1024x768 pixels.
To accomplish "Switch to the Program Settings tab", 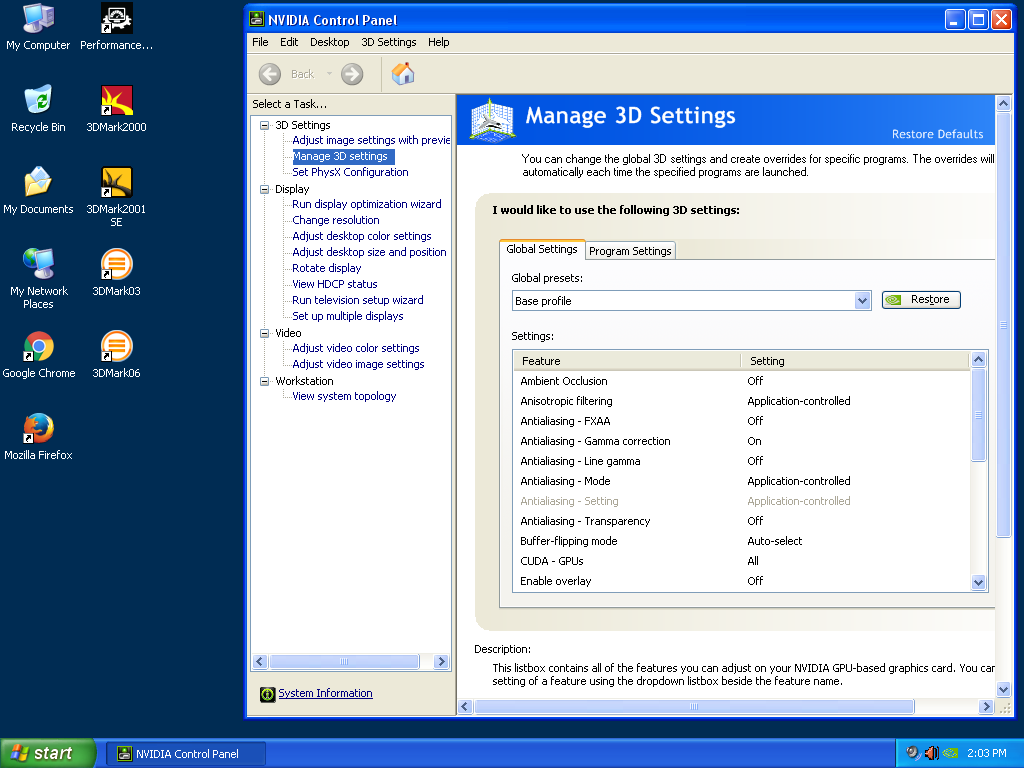I will tap(629, 251).
